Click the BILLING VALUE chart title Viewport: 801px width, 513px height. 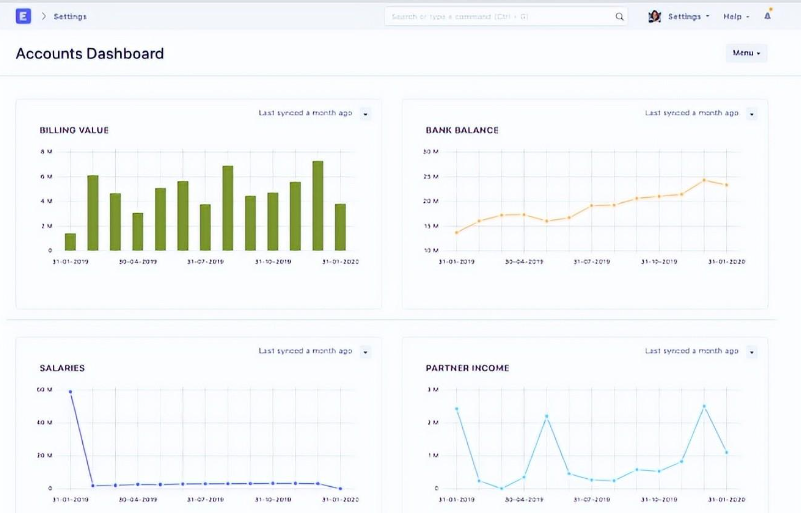click(x=74, y=130)
